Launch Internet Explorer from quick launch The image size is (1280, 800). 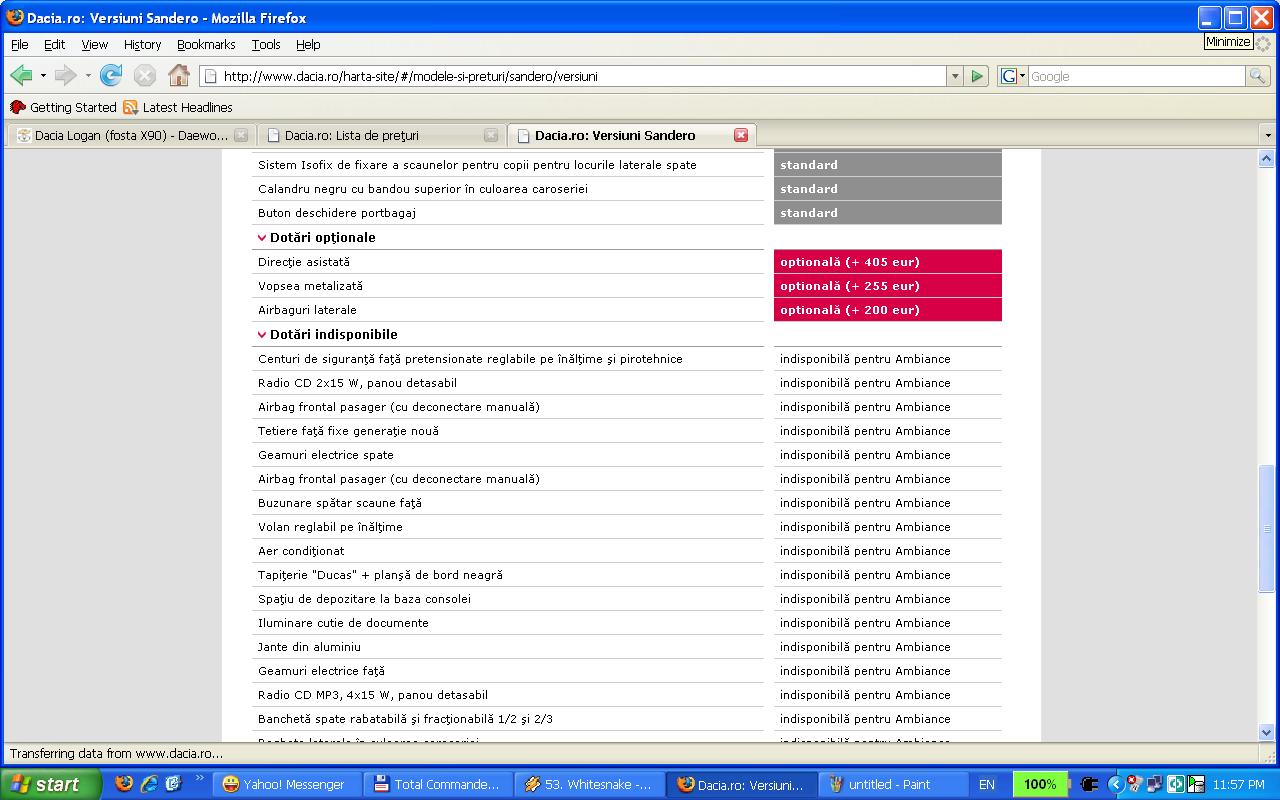150,784
